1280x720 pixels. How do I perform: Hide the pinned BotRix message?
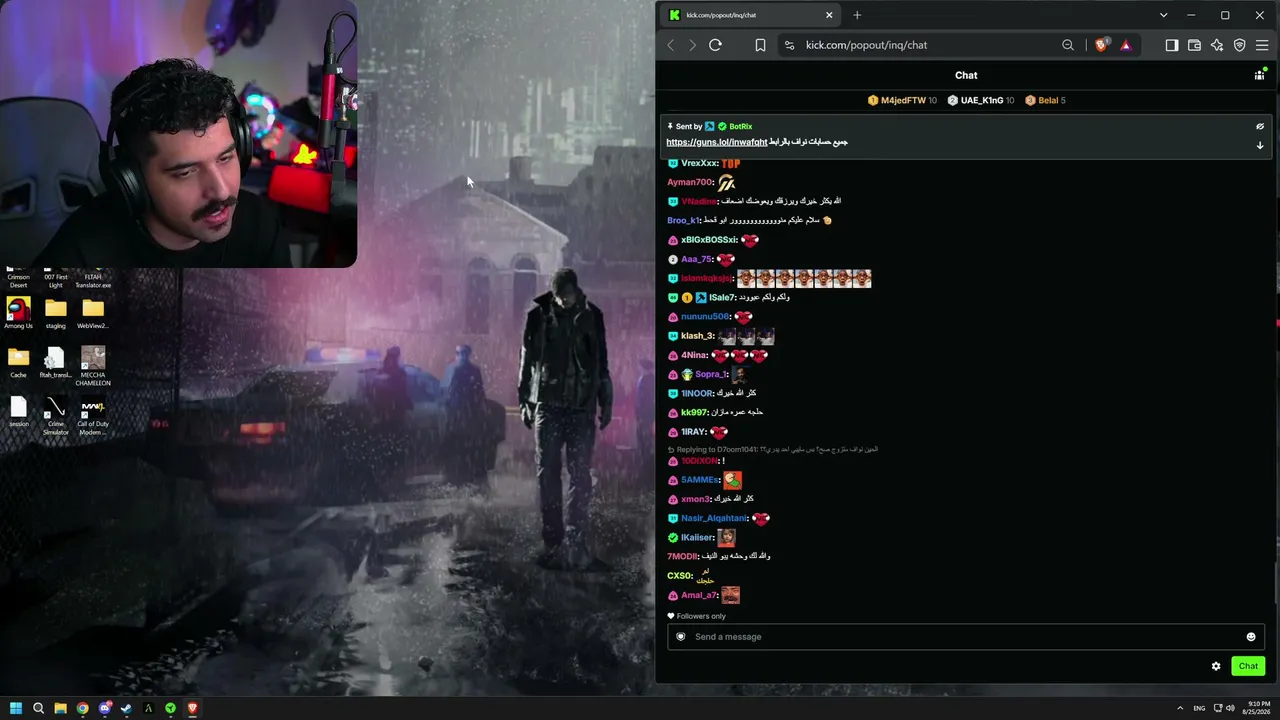(x=1260, y=127)
